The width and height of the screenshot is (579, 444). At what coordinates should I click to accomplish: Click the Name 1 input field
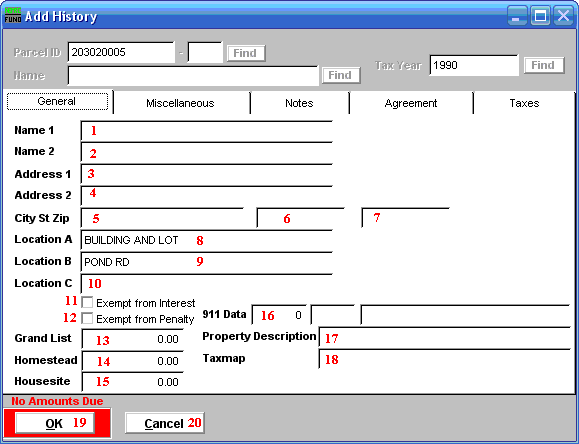206,131
